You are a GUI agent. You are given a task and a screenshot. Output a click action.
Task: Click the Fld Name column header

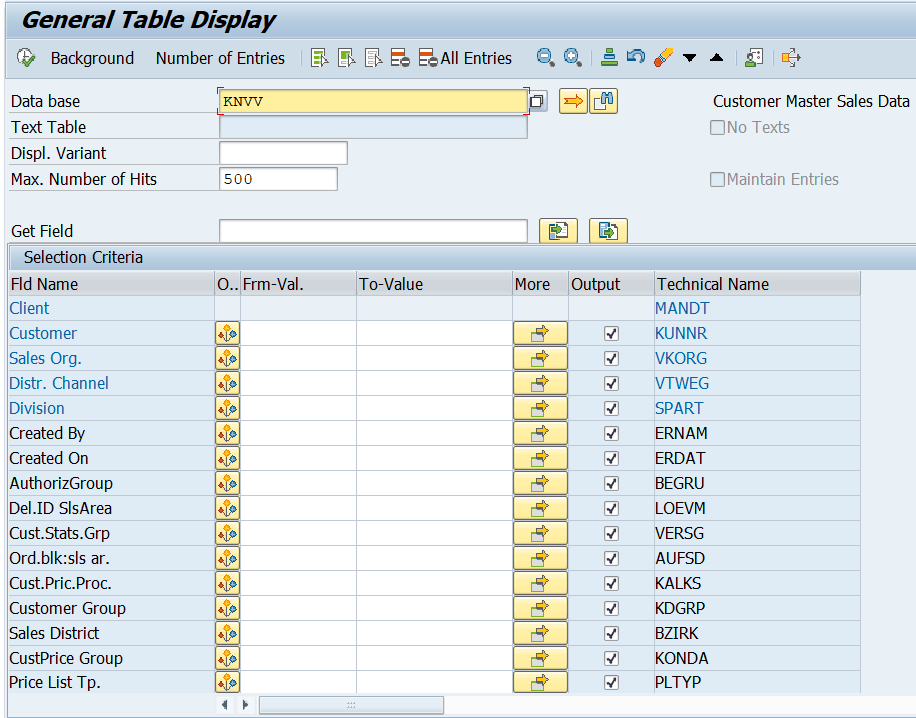click(112, 284)
